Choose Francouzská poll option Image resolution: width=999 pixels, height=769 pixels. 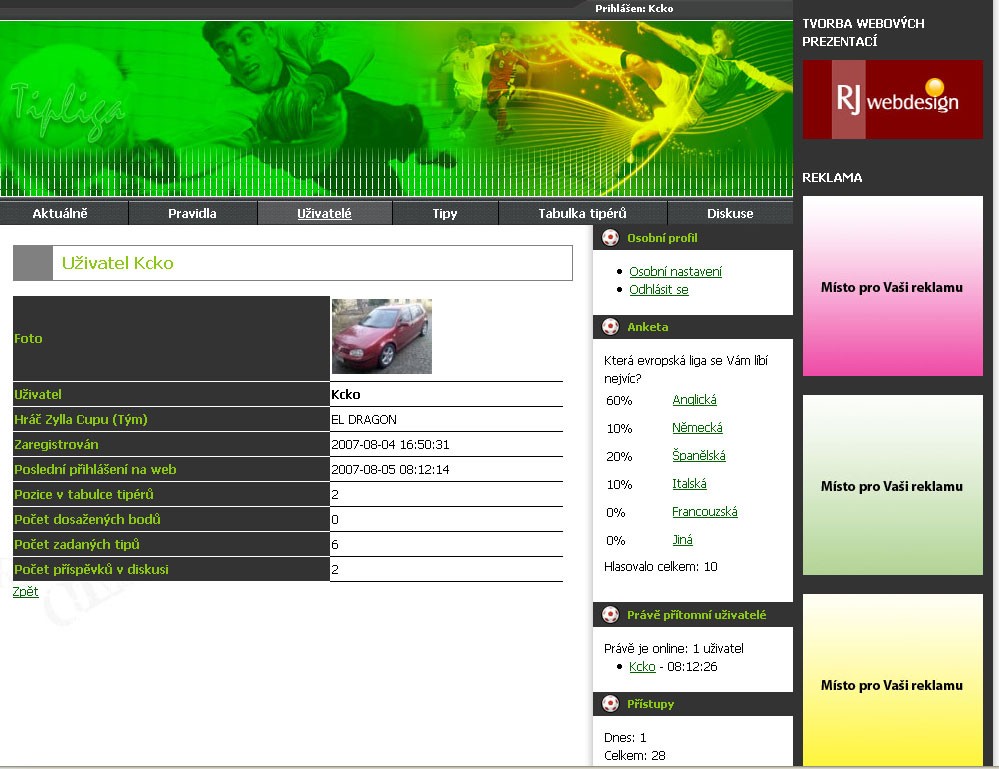(704, 512)
